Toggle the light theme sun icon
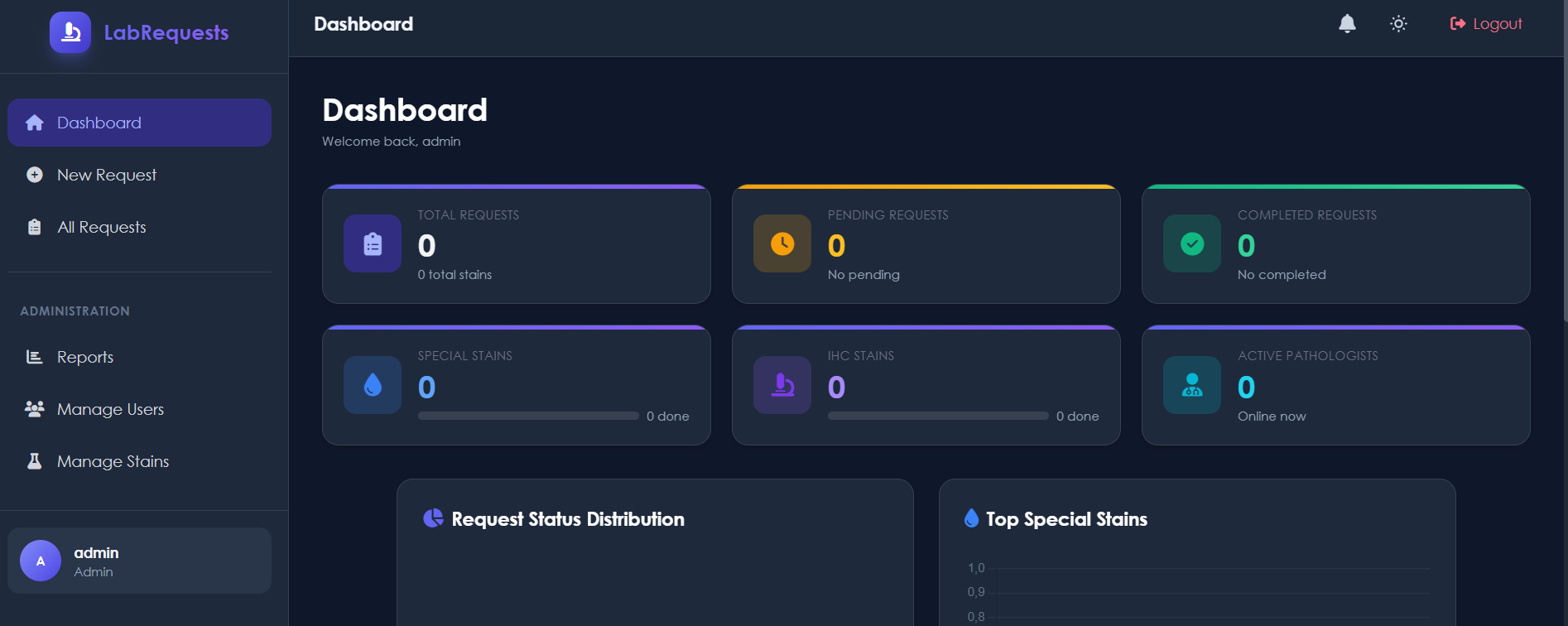 click(1397, 23)
